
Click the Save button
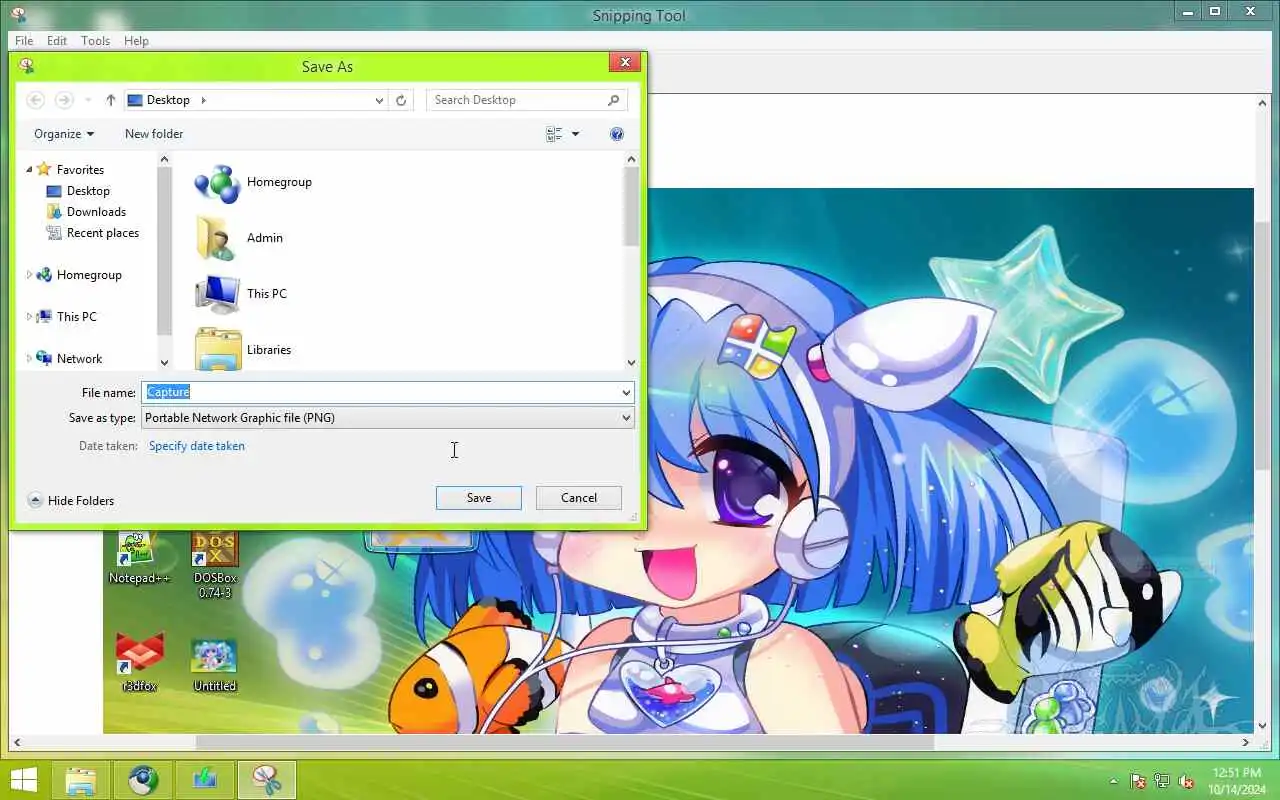point(479,498)
